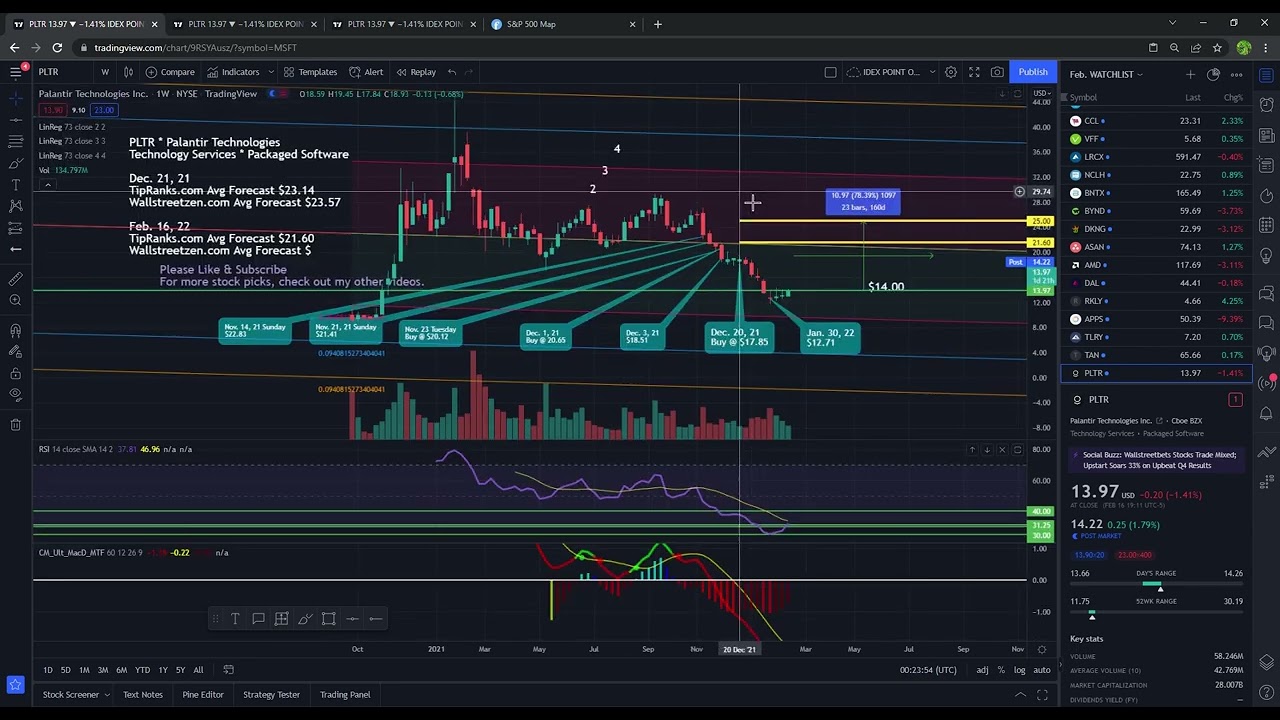
Task: Select LRCX row in watchlist
Action: pyautogui.click(x=1157, y=157)
